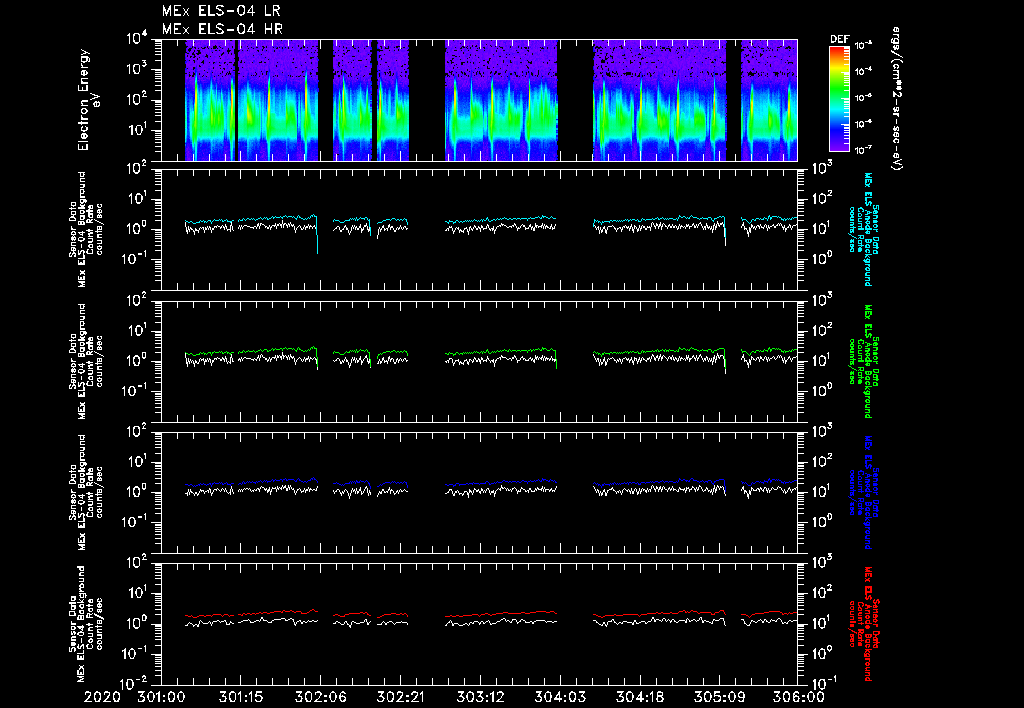Click the 'Electron Energy eV' axis label
This screenshot has width=1024, height=708.
pyautogui.click(x=89, y=100)
